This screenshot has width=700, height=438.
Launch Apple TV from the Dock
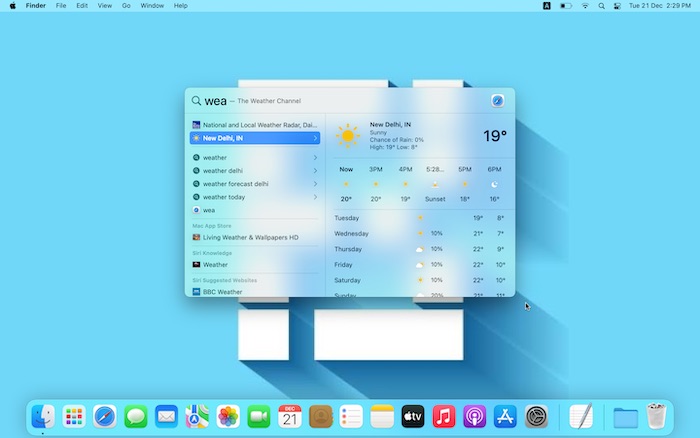[x=413, y=417]
